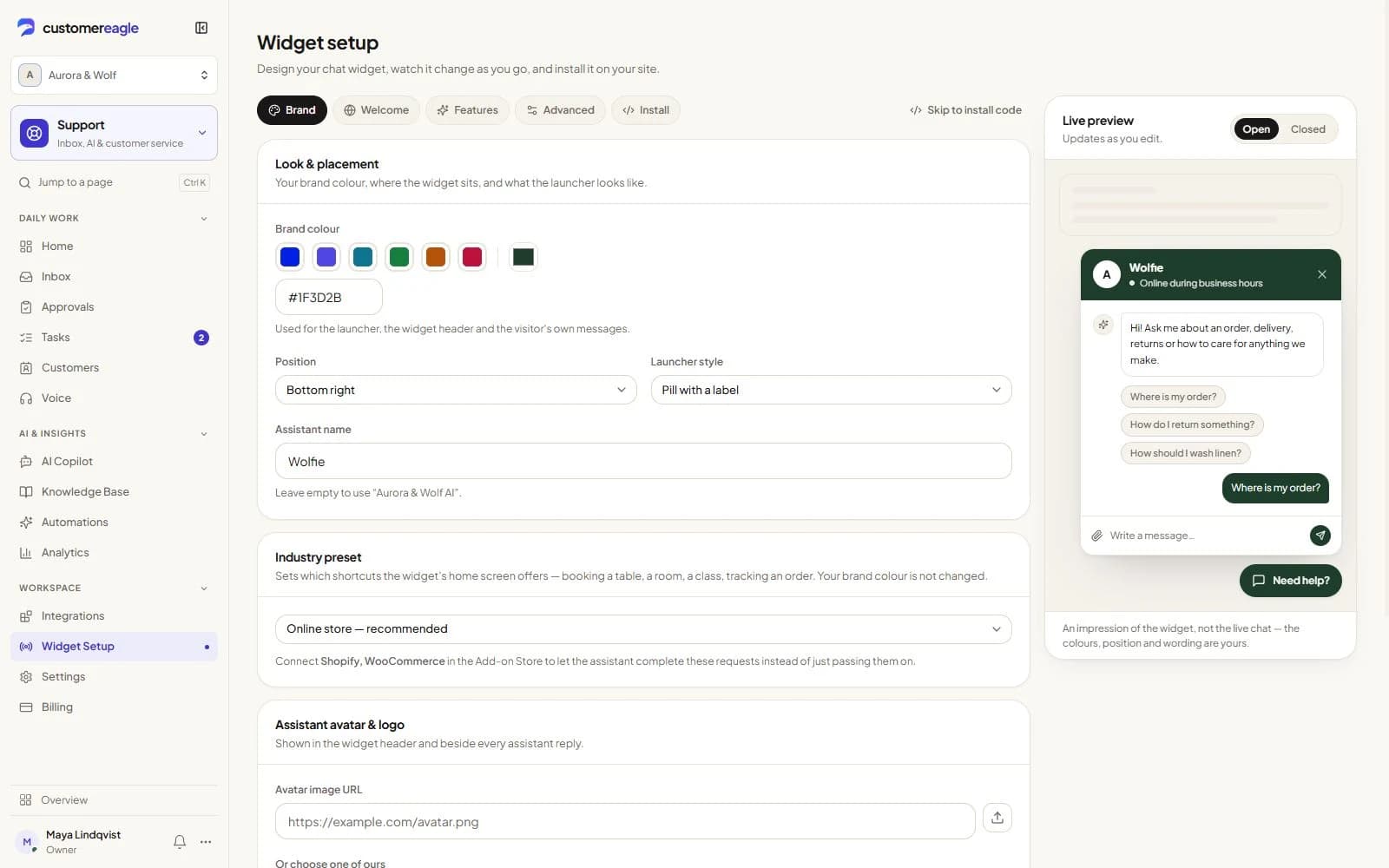
Task: Click the paperclip attachment icon in preview
Action: click(1096, 536)
